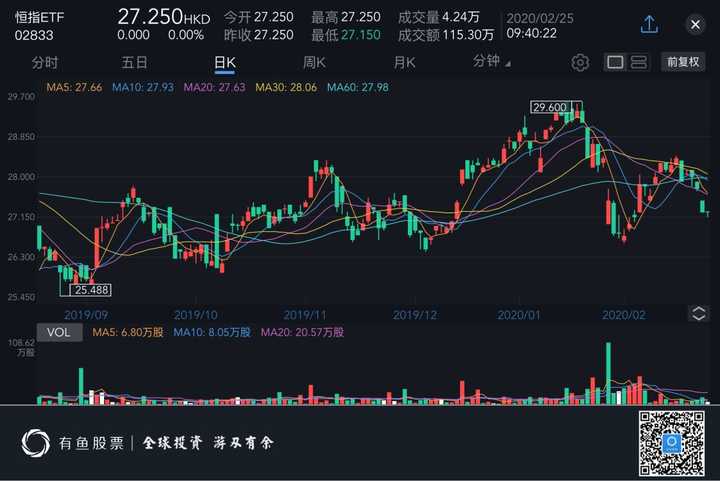The width and height of the screenshot is (720, 481).
Task: Click the 25.488 low price marker
Action: 90,290
